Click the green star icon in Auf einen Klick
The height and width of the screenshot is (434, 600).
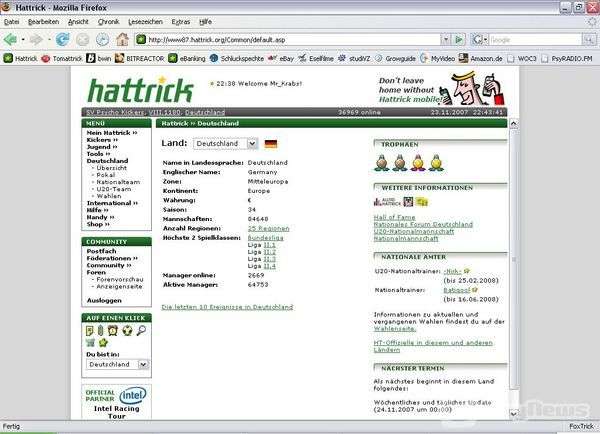point(103,343)
